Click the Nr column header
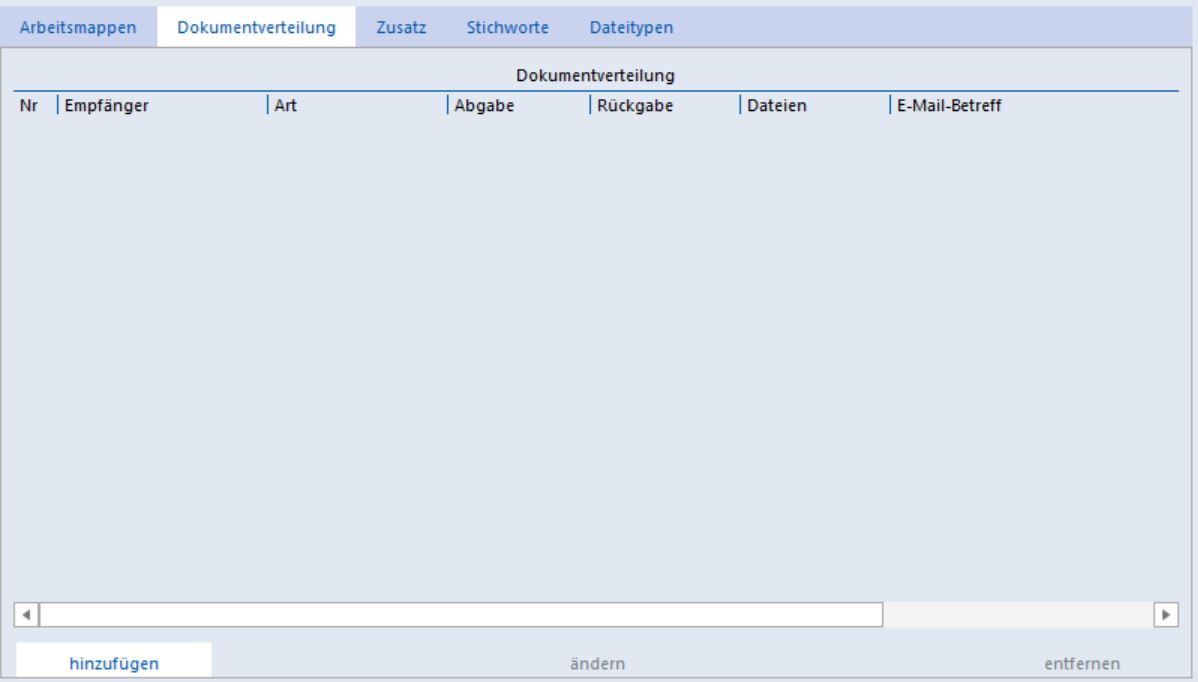This screenshot has width=1198, height=682. (35, 105)
